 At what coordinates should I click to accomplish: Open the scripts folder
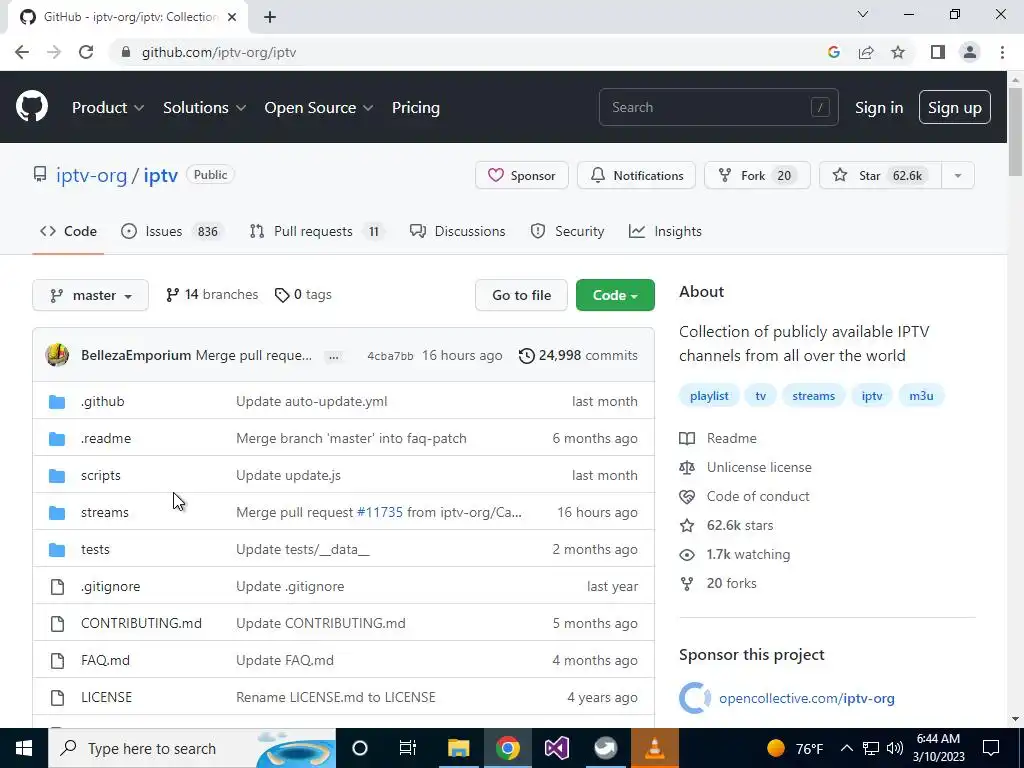tap(101, 475)
